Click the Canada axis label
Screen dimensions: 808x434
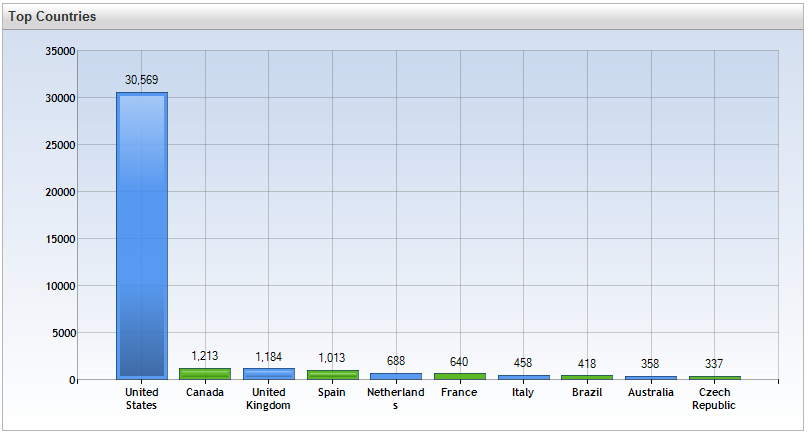[205, 392]
